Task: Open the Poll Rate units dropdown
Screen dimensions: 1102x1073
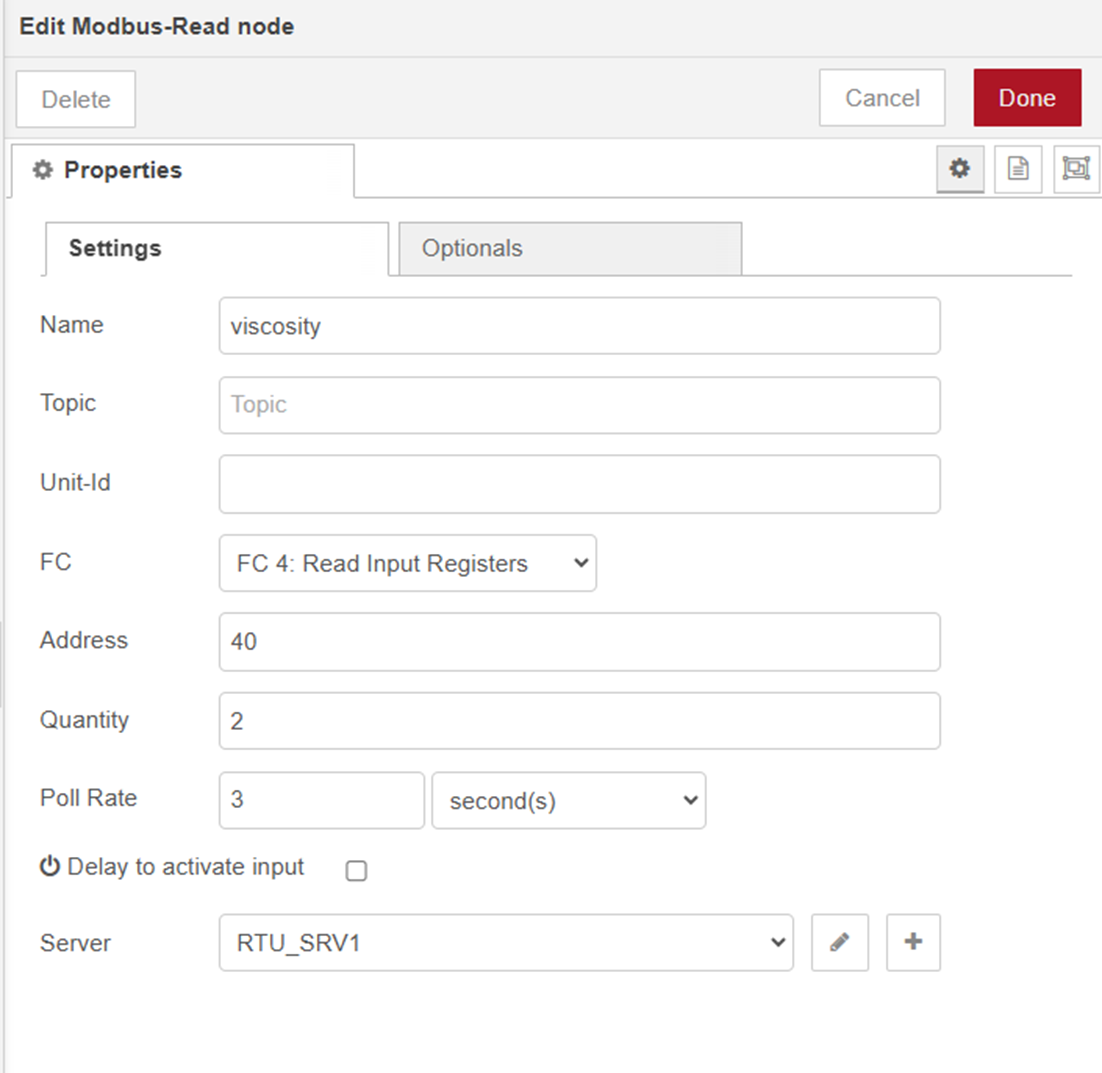Action: tap(568, 800)
